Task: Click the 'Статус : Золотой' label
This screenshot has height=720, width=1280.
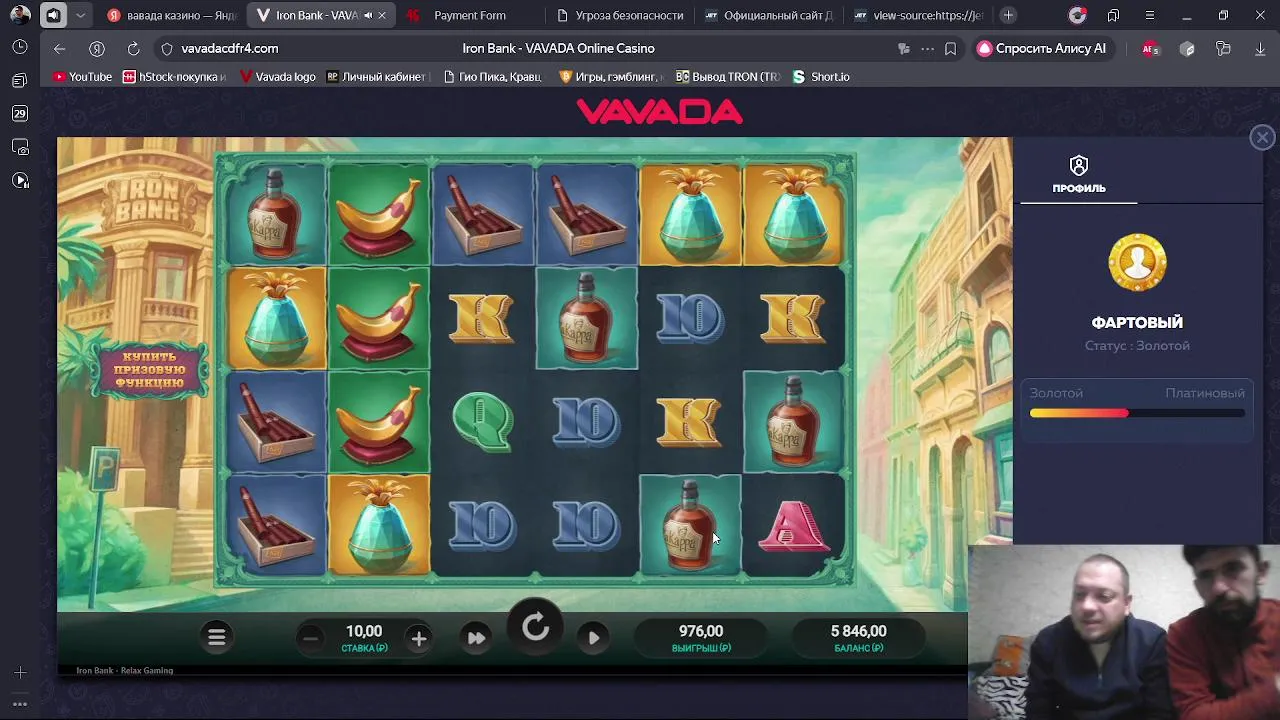Action: (1137, 346)
